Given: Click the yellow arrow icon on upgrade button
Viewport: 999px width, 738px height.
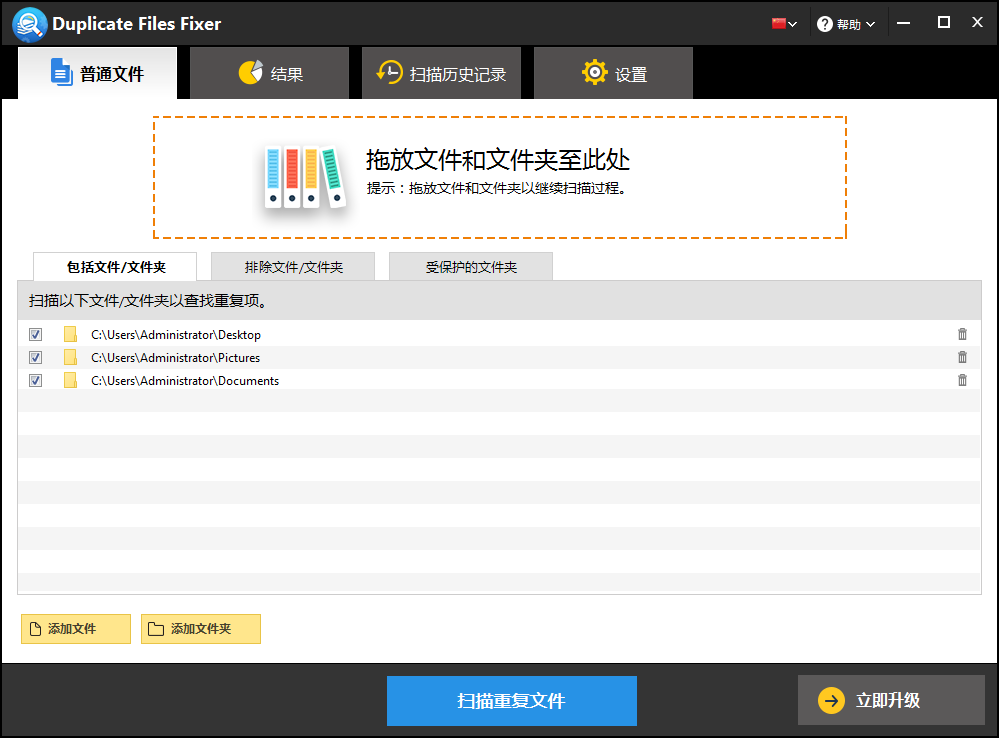Looking at the screenshot, I should tap(831, 700).
